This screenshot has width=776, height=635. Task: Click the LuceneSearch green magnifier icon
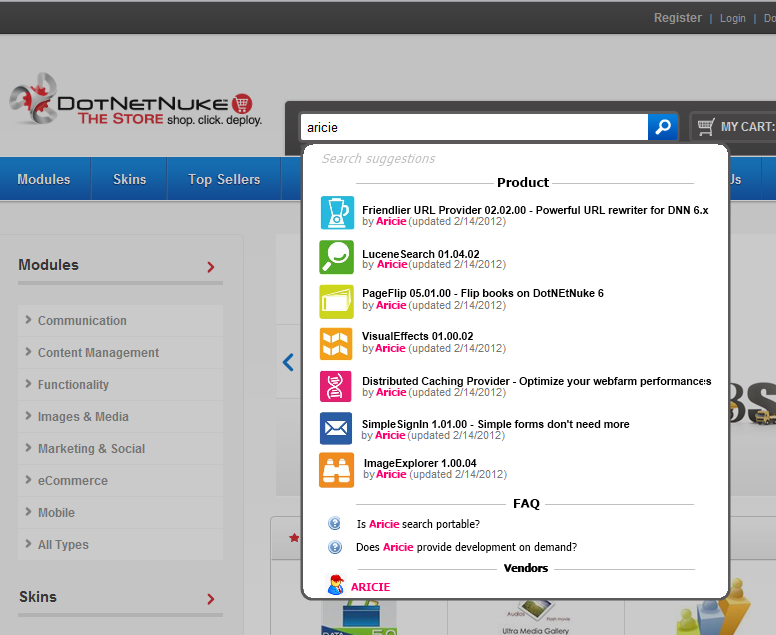337,257
